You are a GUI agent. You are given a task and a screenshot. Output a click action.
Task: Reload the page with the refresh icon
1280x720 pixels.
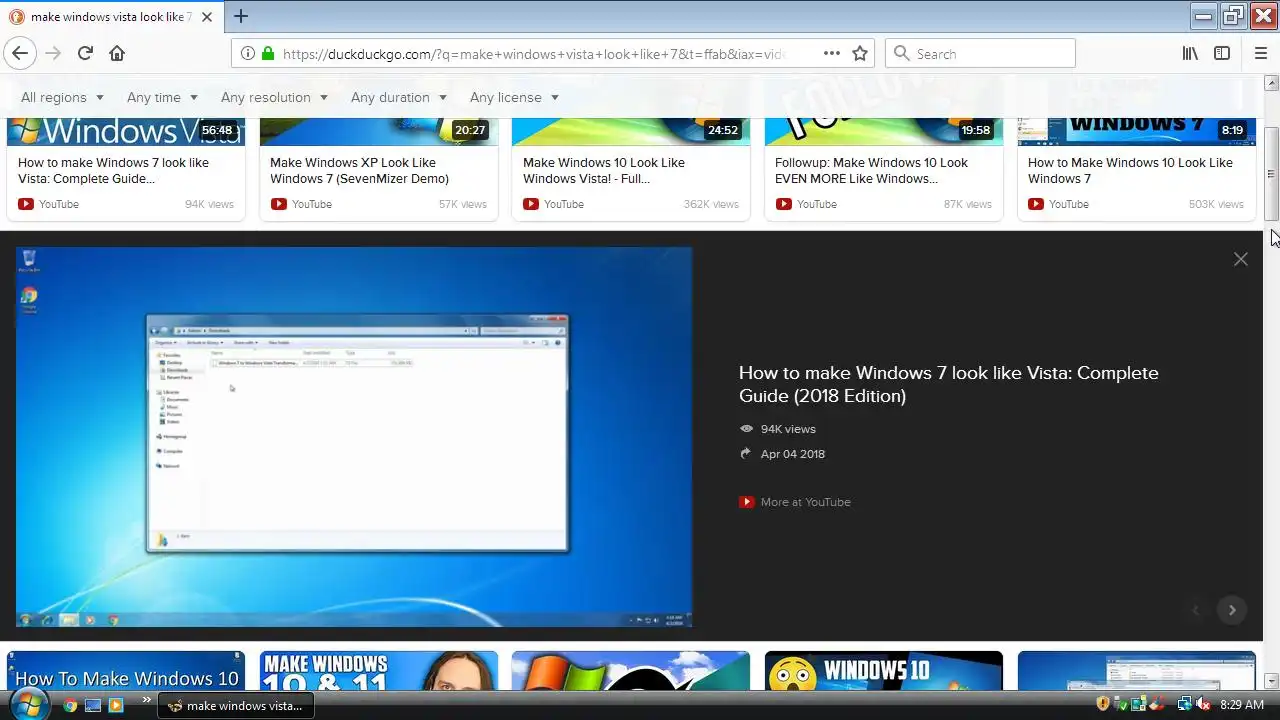click(x=85, y=53)
